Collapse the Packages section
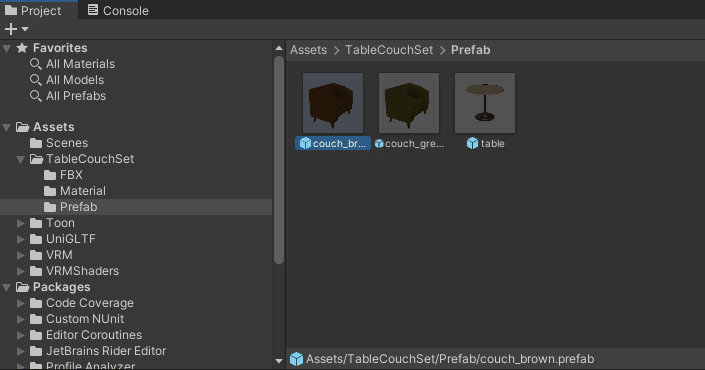Image resolution: width=705 pixels, height=370 pixels. (x=7, y=287)
